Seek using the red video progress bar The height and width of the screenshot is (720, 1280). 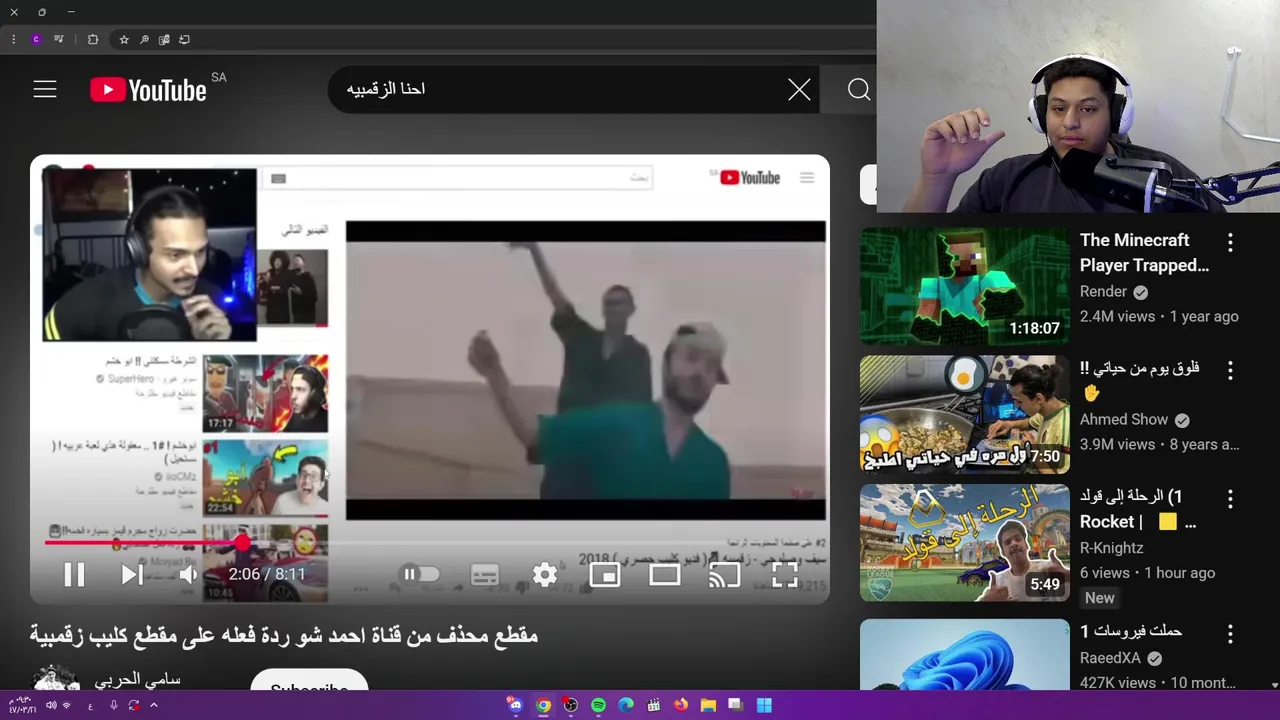tap(430, 542)
